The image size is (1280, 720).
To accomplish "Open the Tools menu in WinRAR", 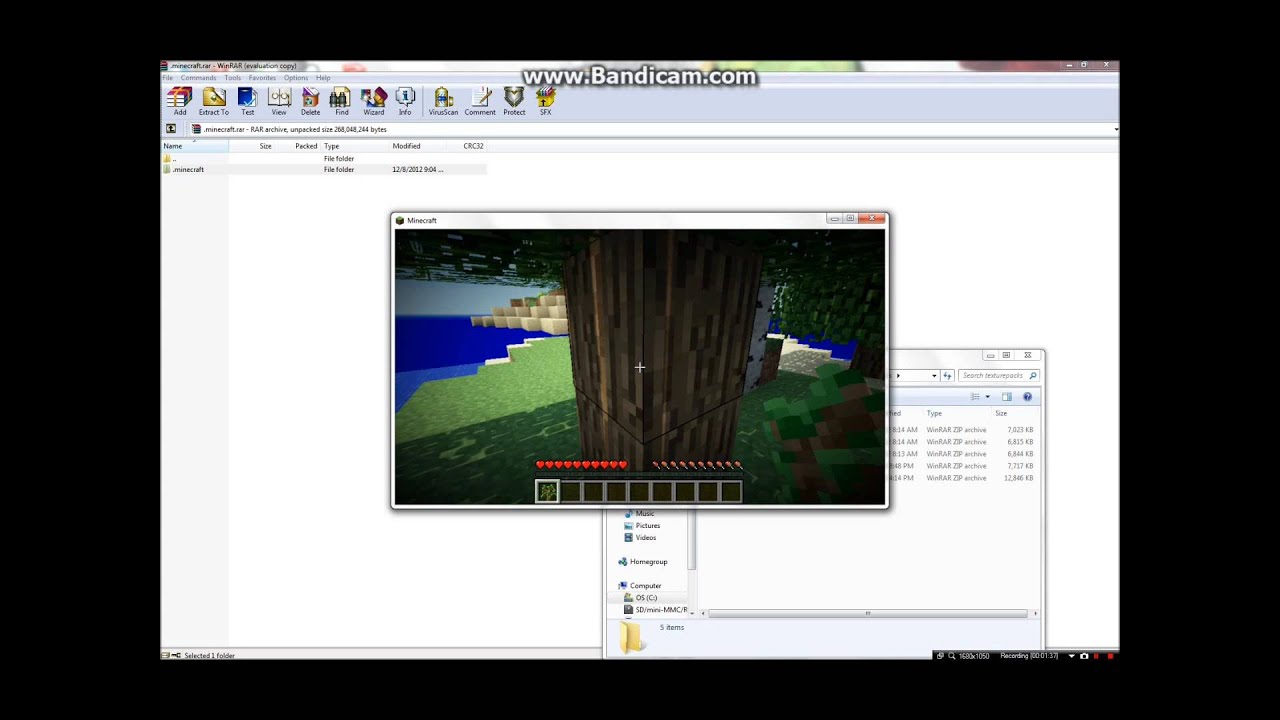I will click(232, 78).
